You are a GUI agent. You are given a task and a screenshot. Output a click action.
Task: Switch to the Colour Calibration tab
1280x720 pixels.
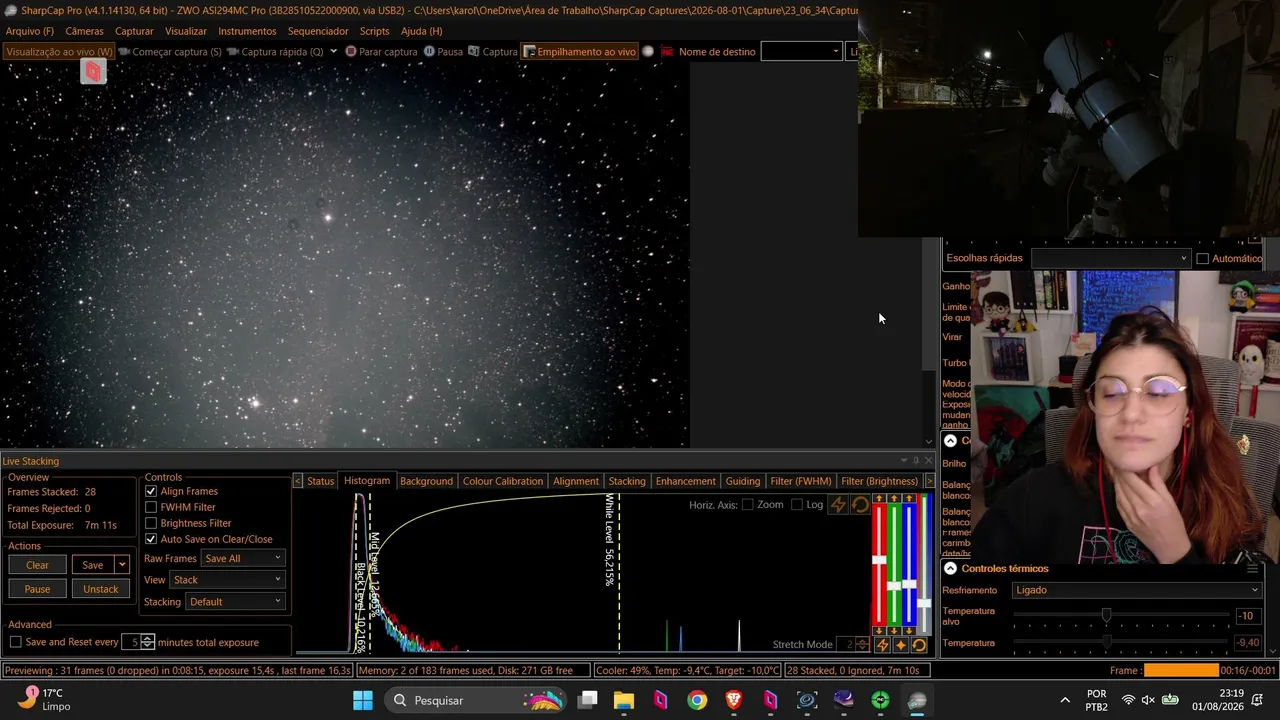(x=503, y=481)
